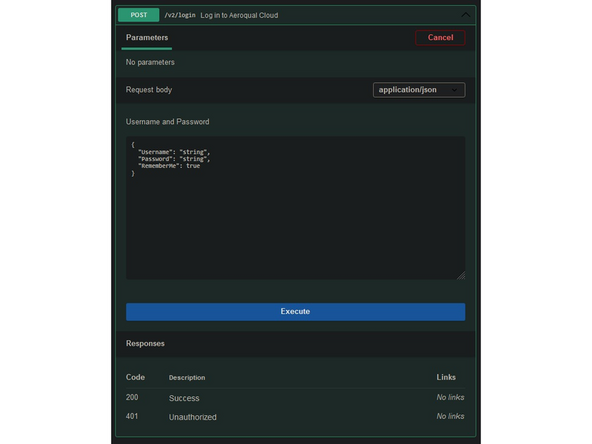Open the application/json content type dropdown
Viewport: 592px width, 444px height.
419,90
